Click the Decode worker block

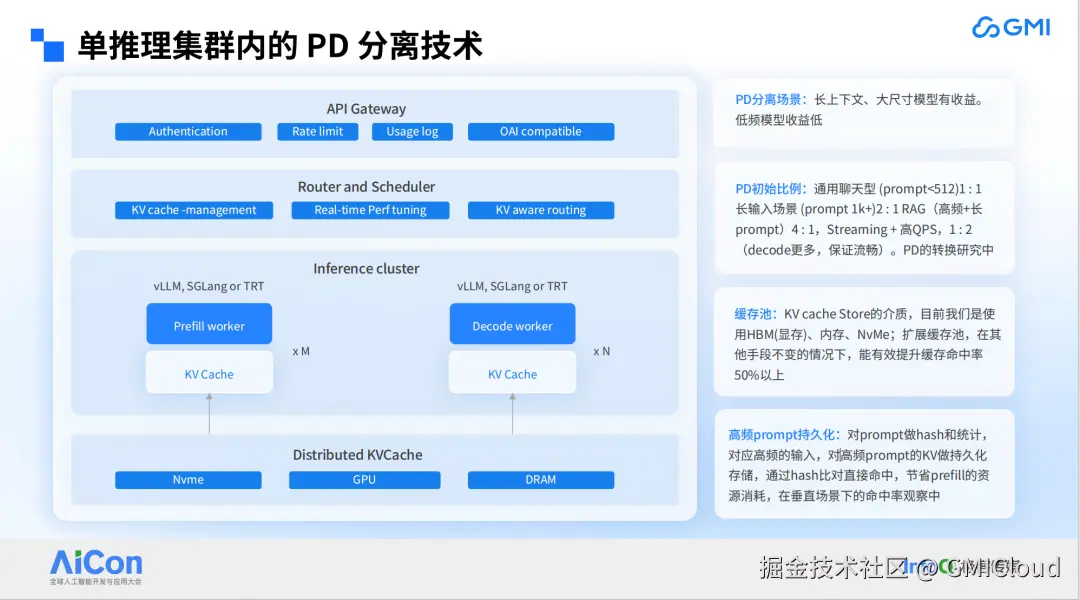pos(512,323)
